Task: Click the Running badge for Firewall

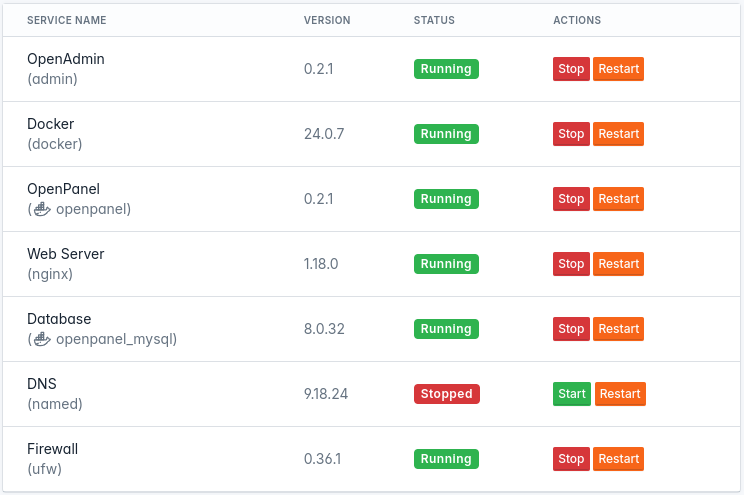Action: [446, 459]
